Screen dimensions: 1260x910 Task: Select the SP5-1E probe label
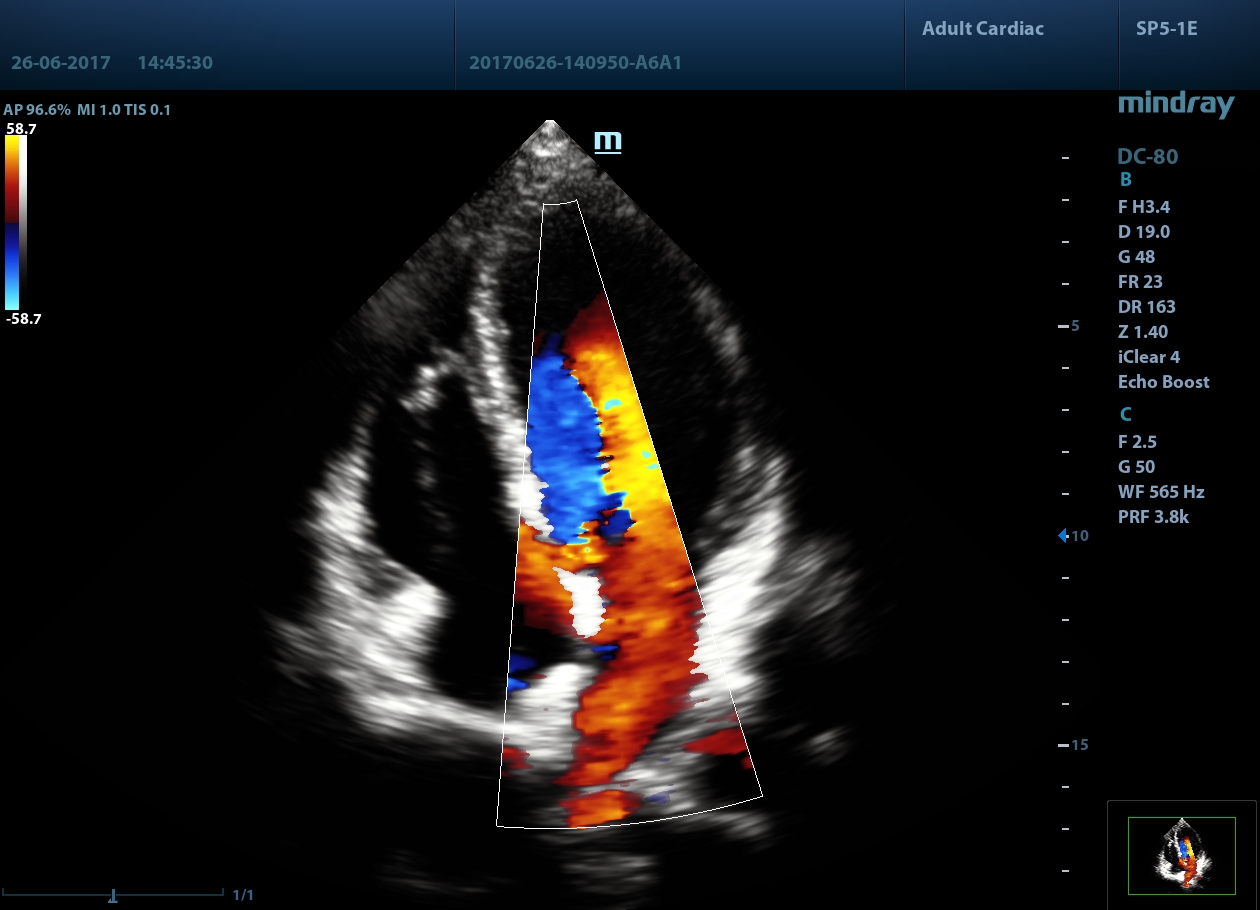pos(1166,28)
